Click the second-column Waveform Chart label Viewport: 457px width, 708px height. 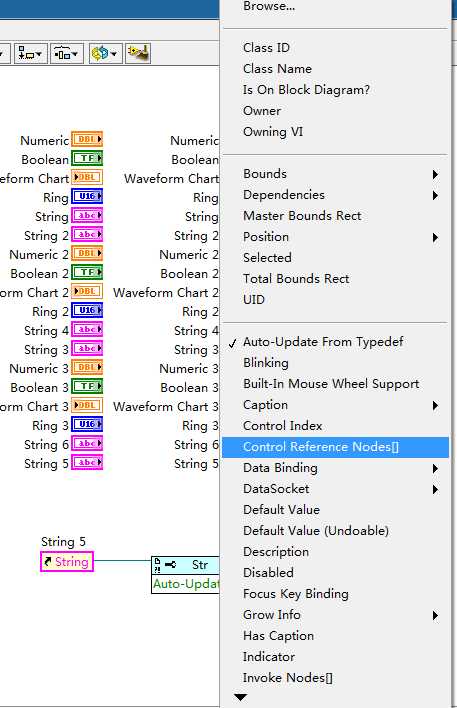pos(172,178)
